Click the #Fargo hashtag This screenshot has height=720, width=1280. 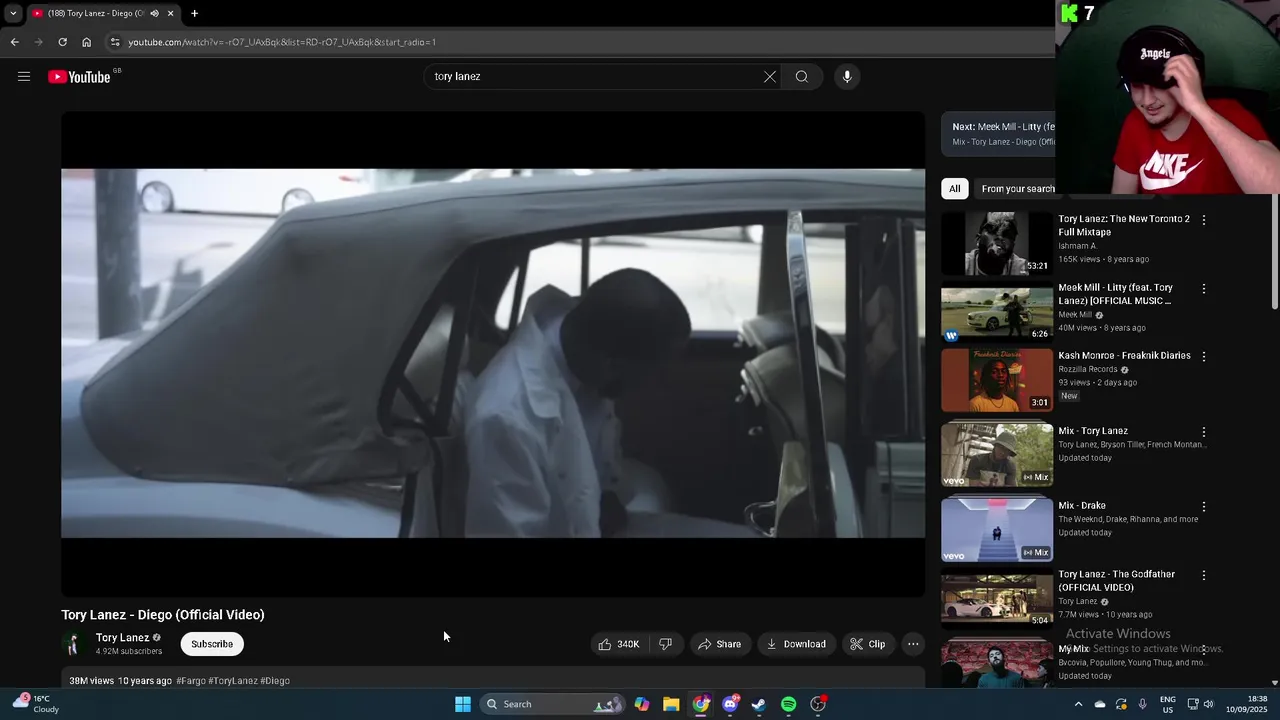tap(190, 681)
